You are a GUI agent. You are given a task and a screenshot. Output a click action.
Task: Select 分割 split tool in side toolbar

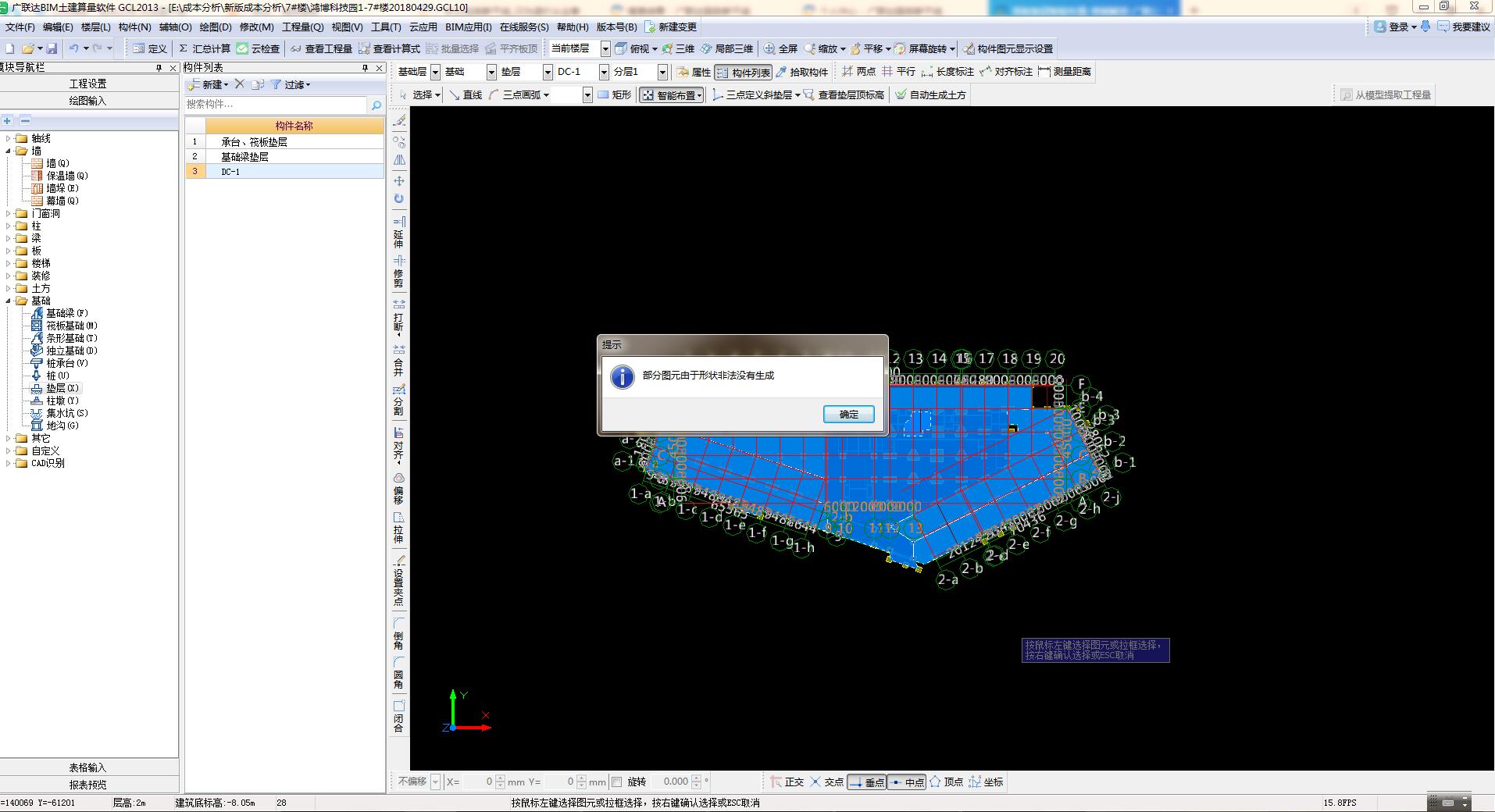coord(398,401)
